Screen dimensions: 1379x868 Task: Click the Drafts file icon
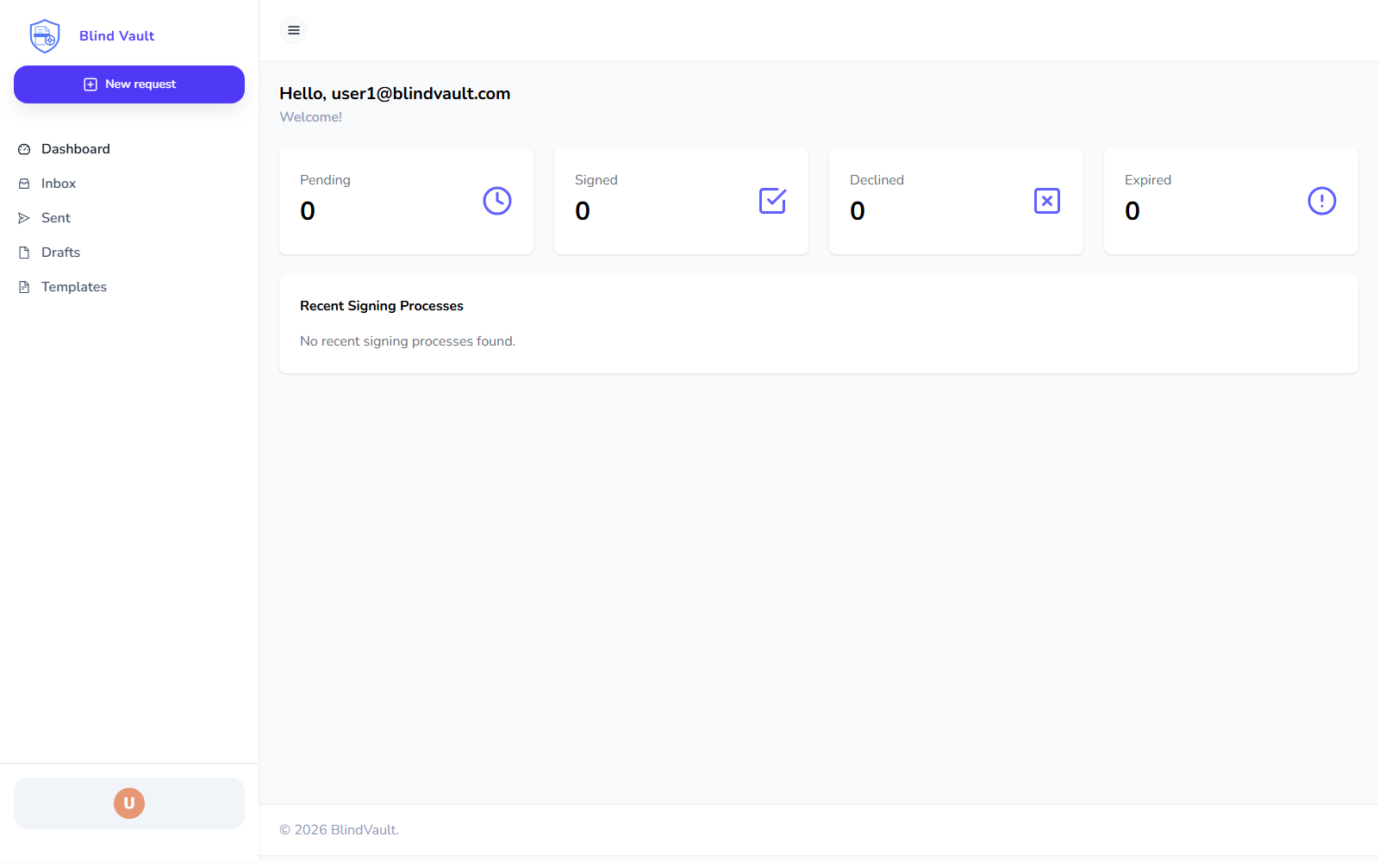click(24, 253)
